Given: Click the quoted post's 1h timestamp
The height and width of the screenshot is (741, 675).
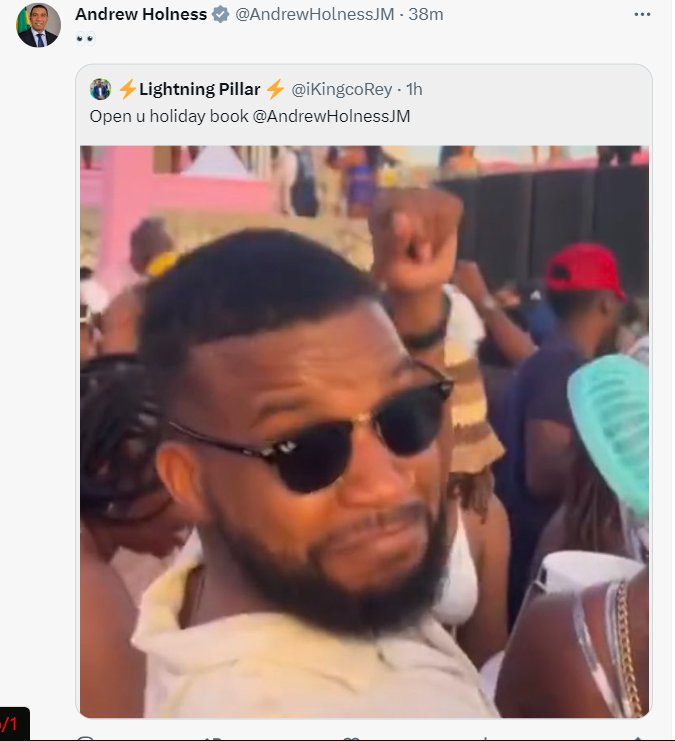Looking at the screenshot, I should [x=414, y=89].
